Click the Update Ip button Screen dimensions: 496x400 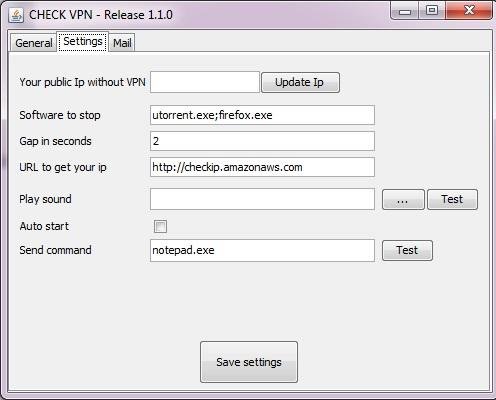pos(300,82)
